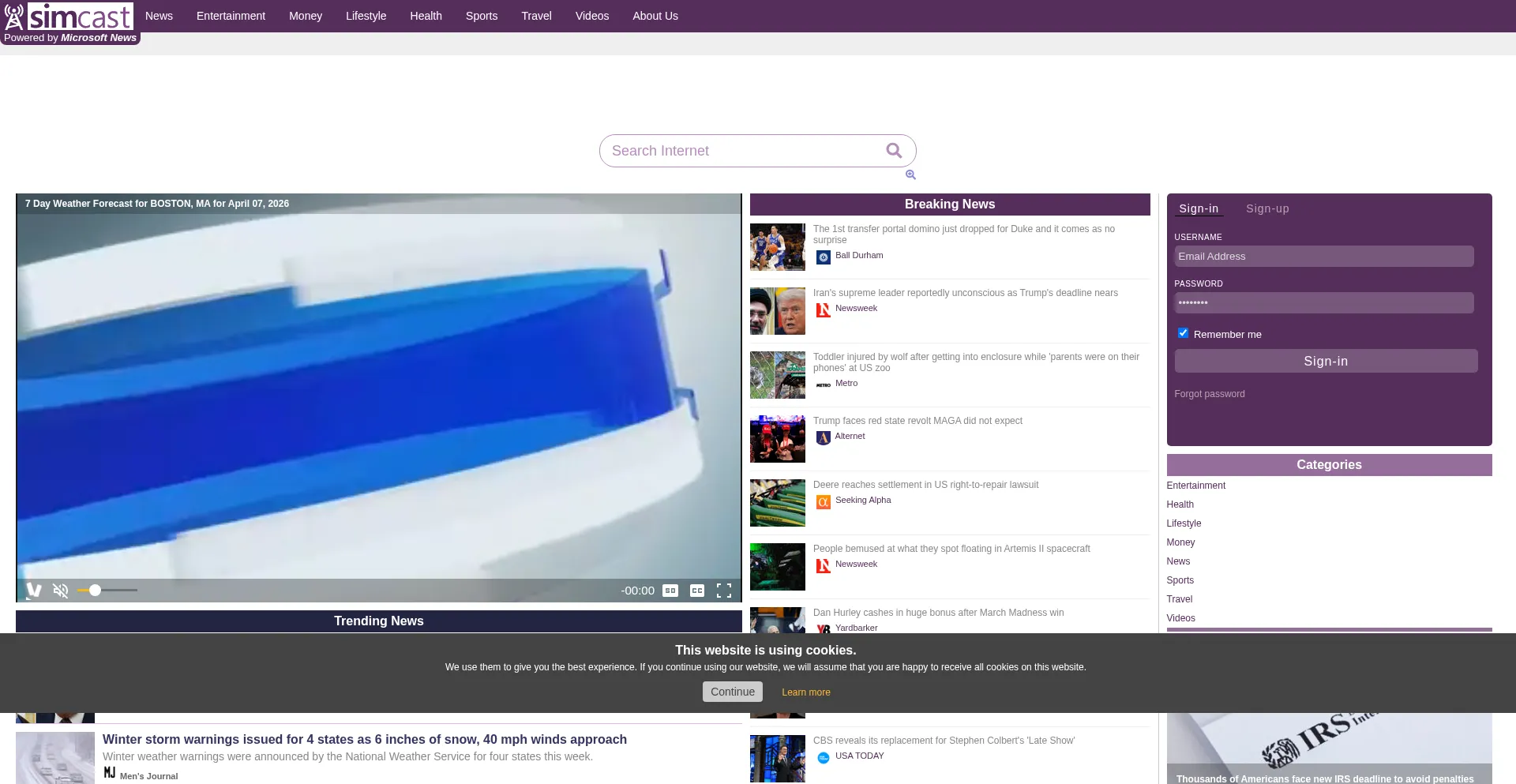Click the Simcast logo
1516x784 pixels.
[69, 16]
